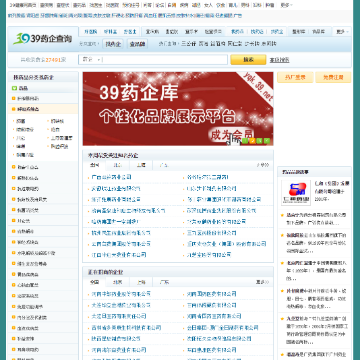This screenshot has height=360, width=360.
Task: Expand the green 药品 category header icon
Action: pyautogui.click(x=14, y=88)
